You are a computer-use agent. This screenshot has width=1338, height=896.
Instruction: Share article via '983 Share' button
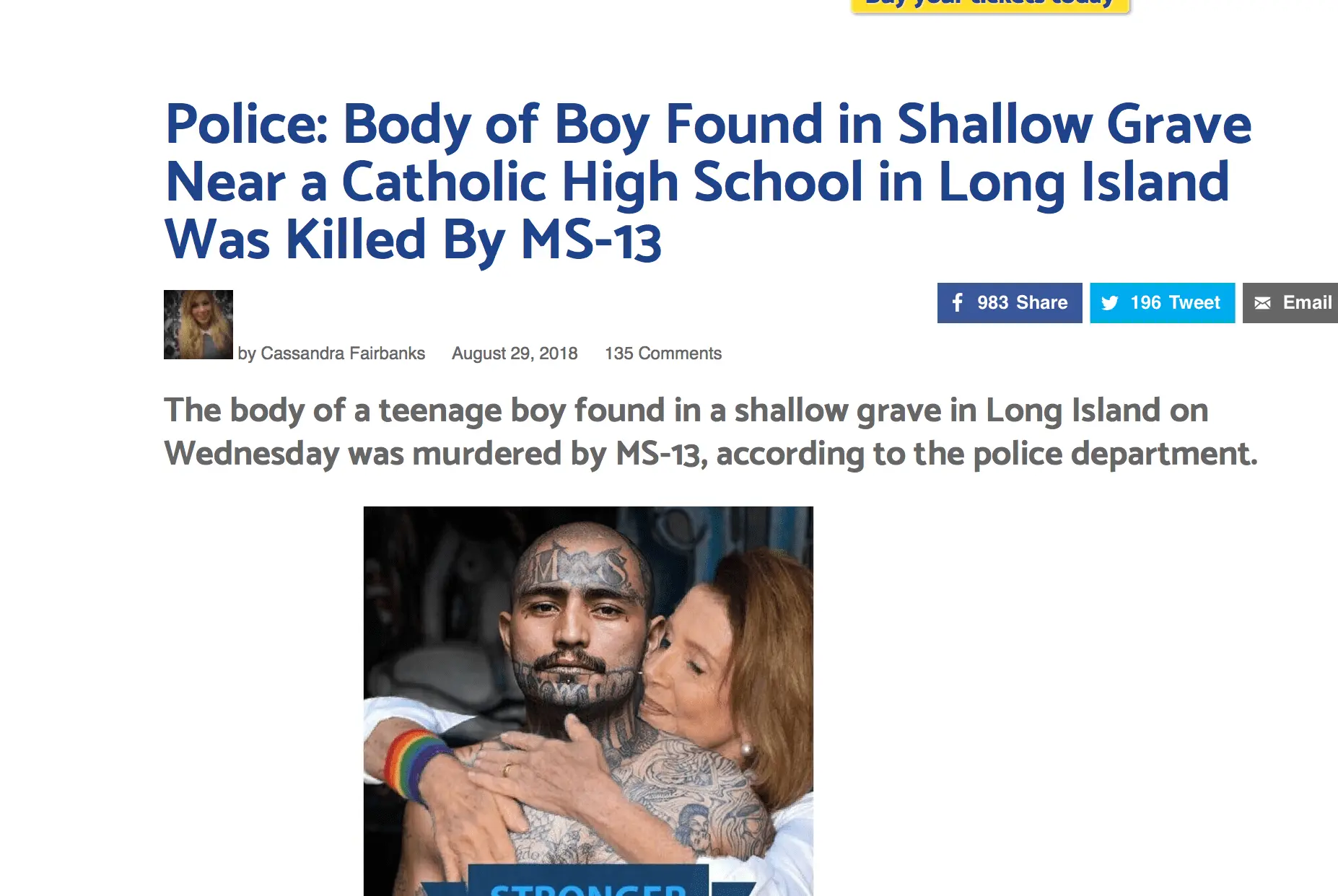(1010, 303)
